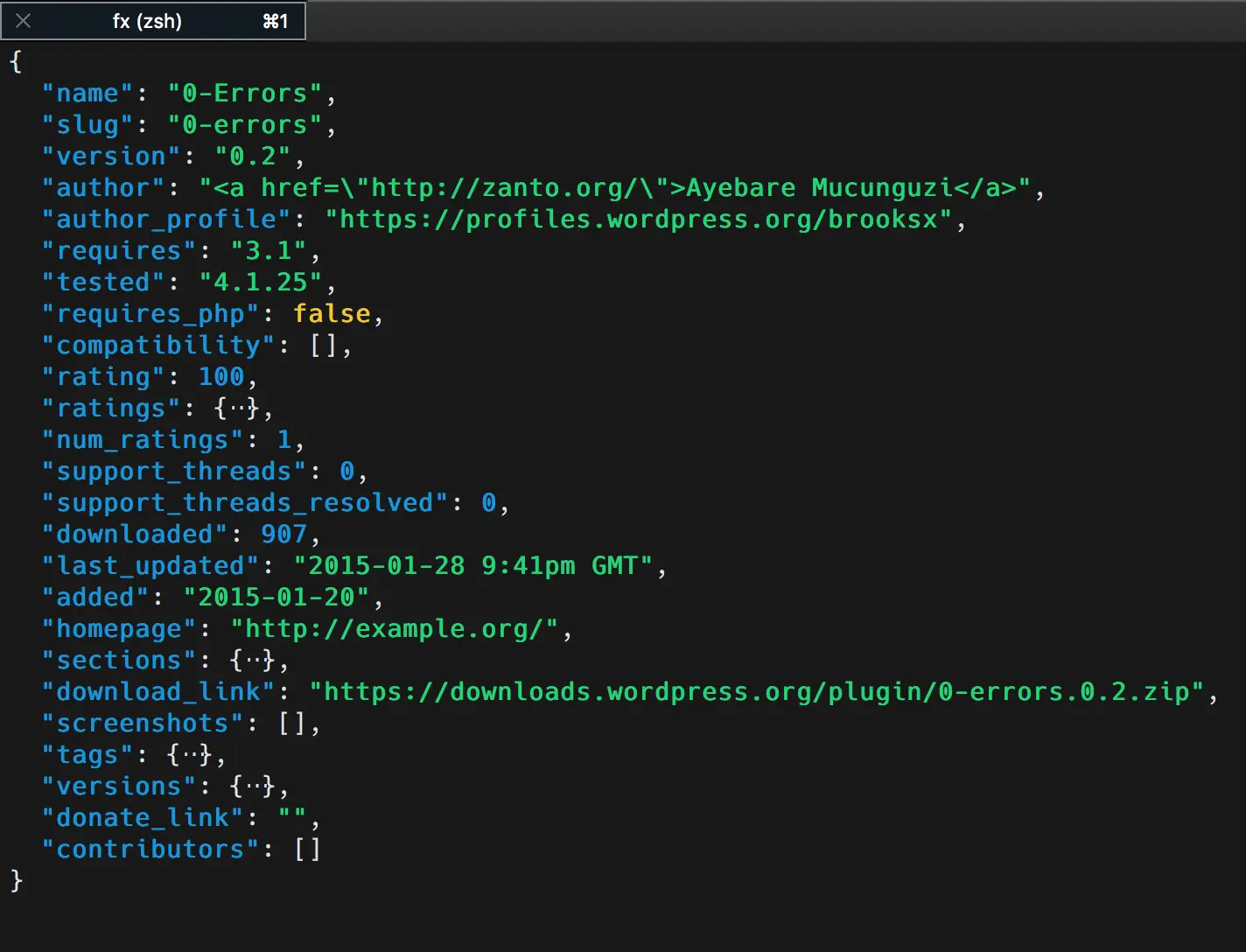Click the "2015-01-20" added value
This screenshot has width=1246, height=952.
276,598
